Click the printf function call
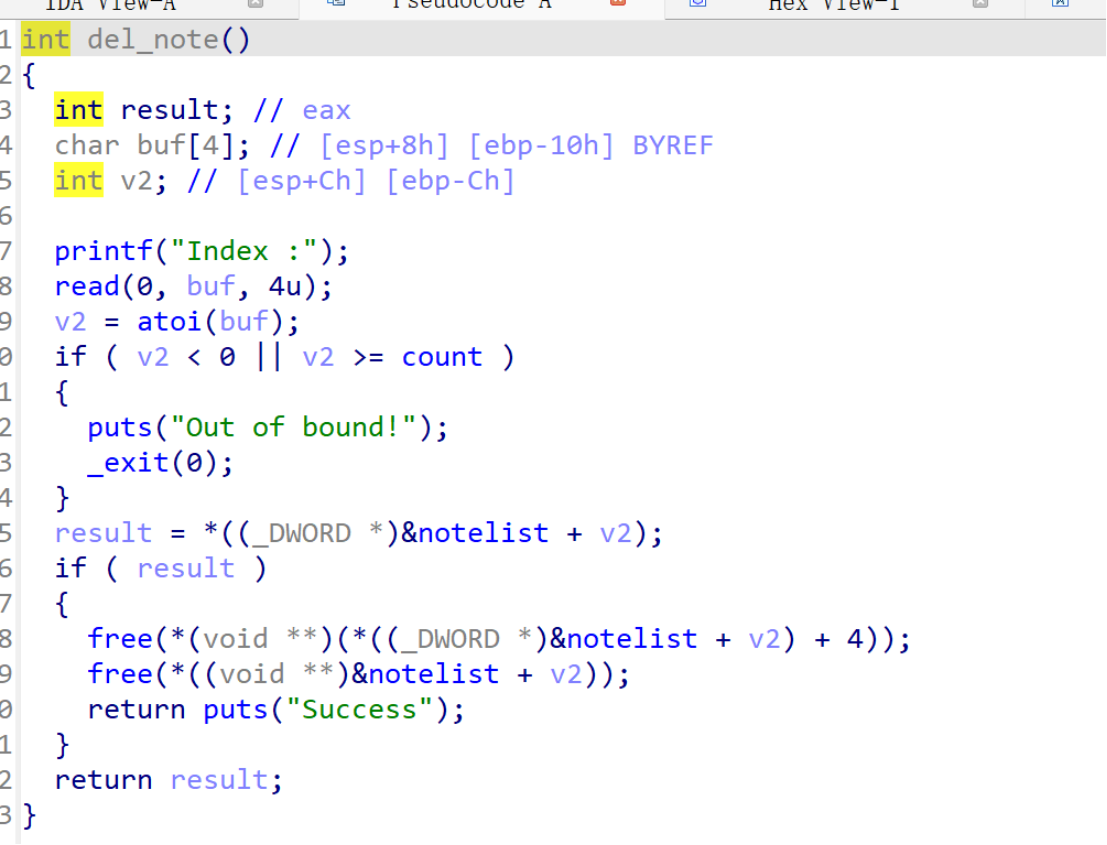The width and height of the screenshot is (1107, 845). pos(103,251)
